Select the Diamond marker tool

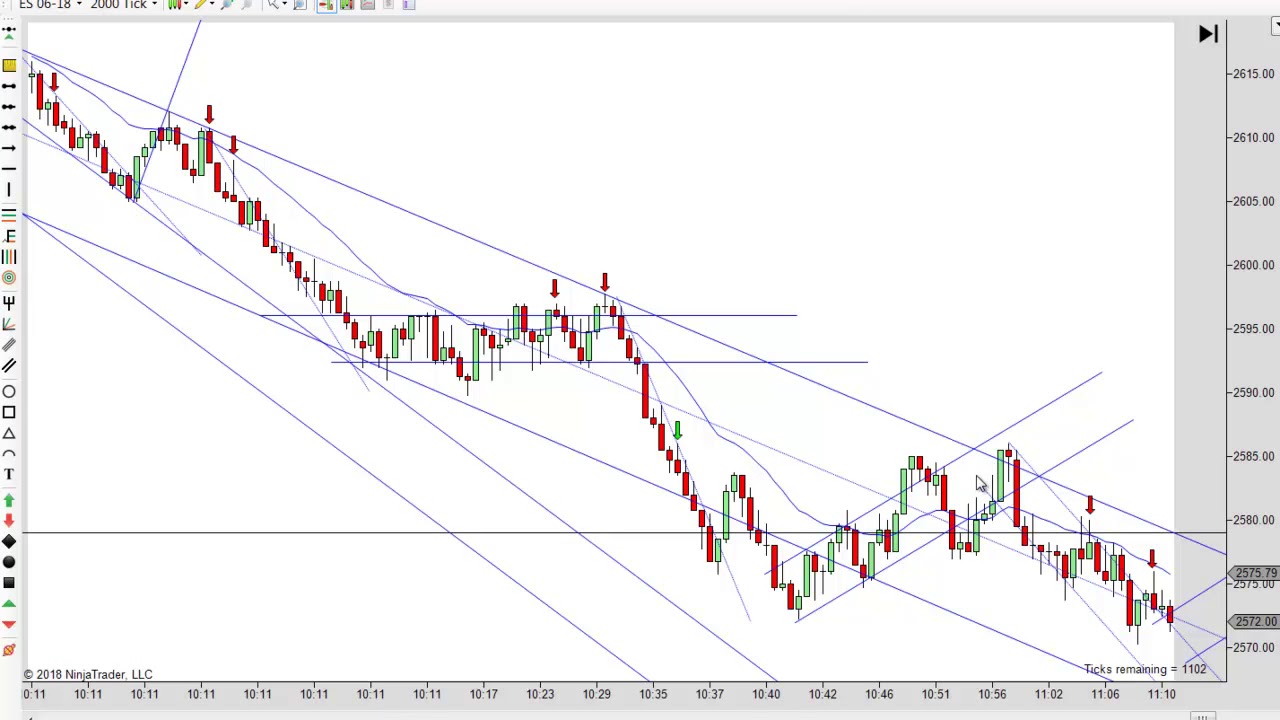[x=9, y=541]
